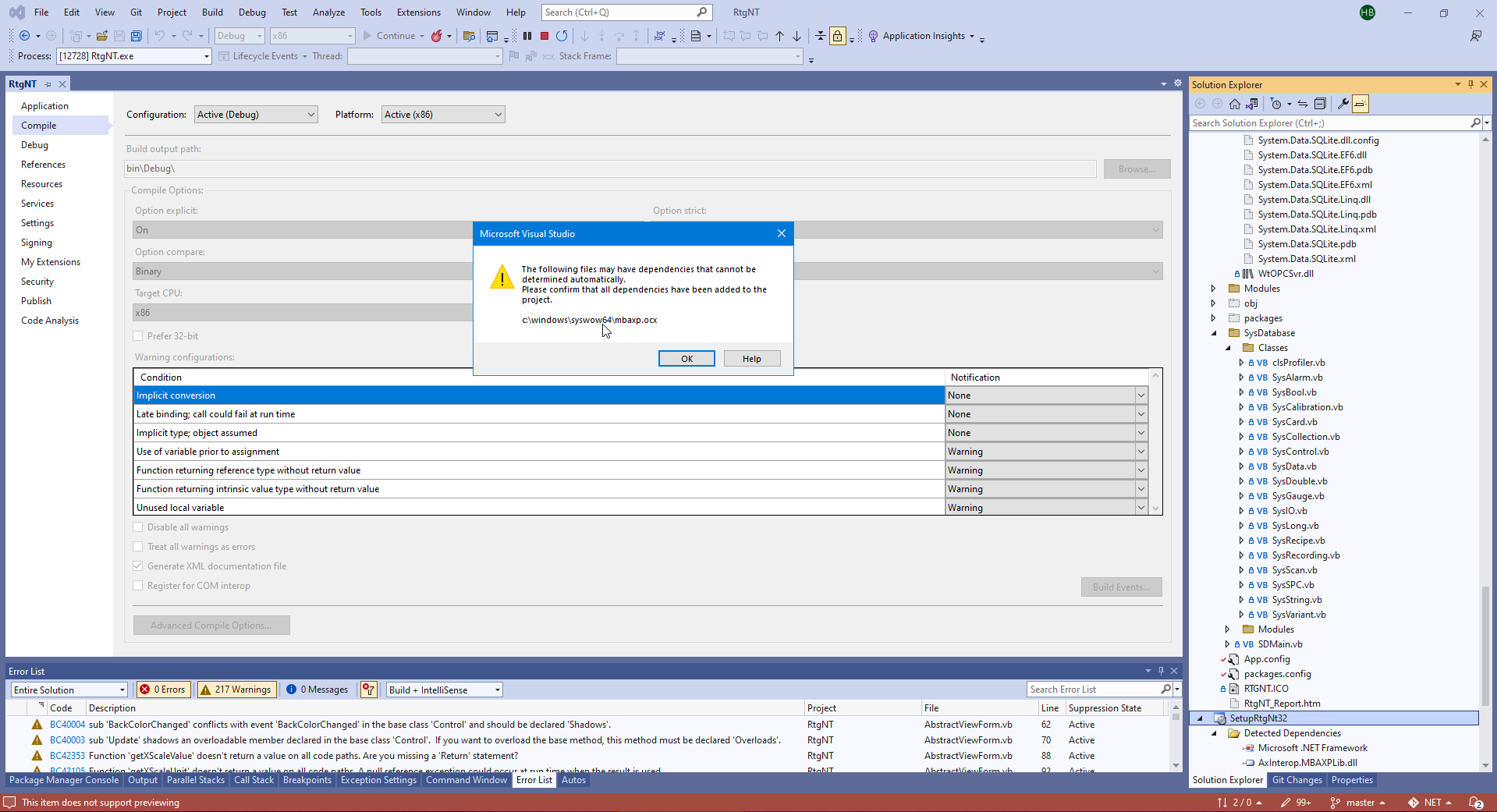Switch to the Git Changes tab
Screen dimensions: 1497x812
coord(1297,780)
